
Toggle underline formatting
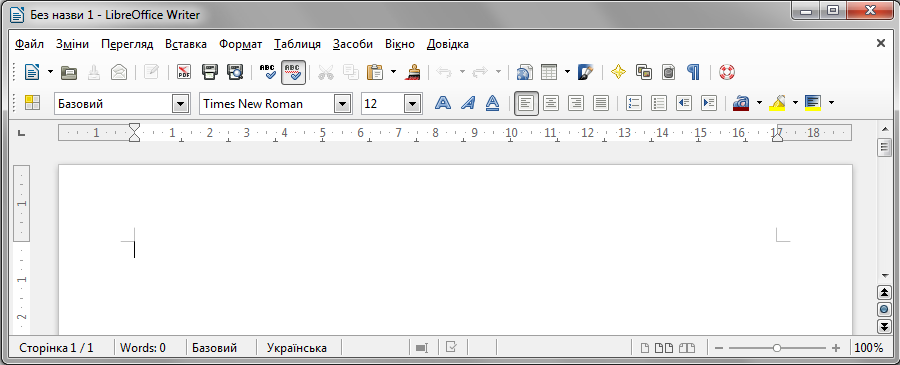pyautogui.click(x=492, y=103)
